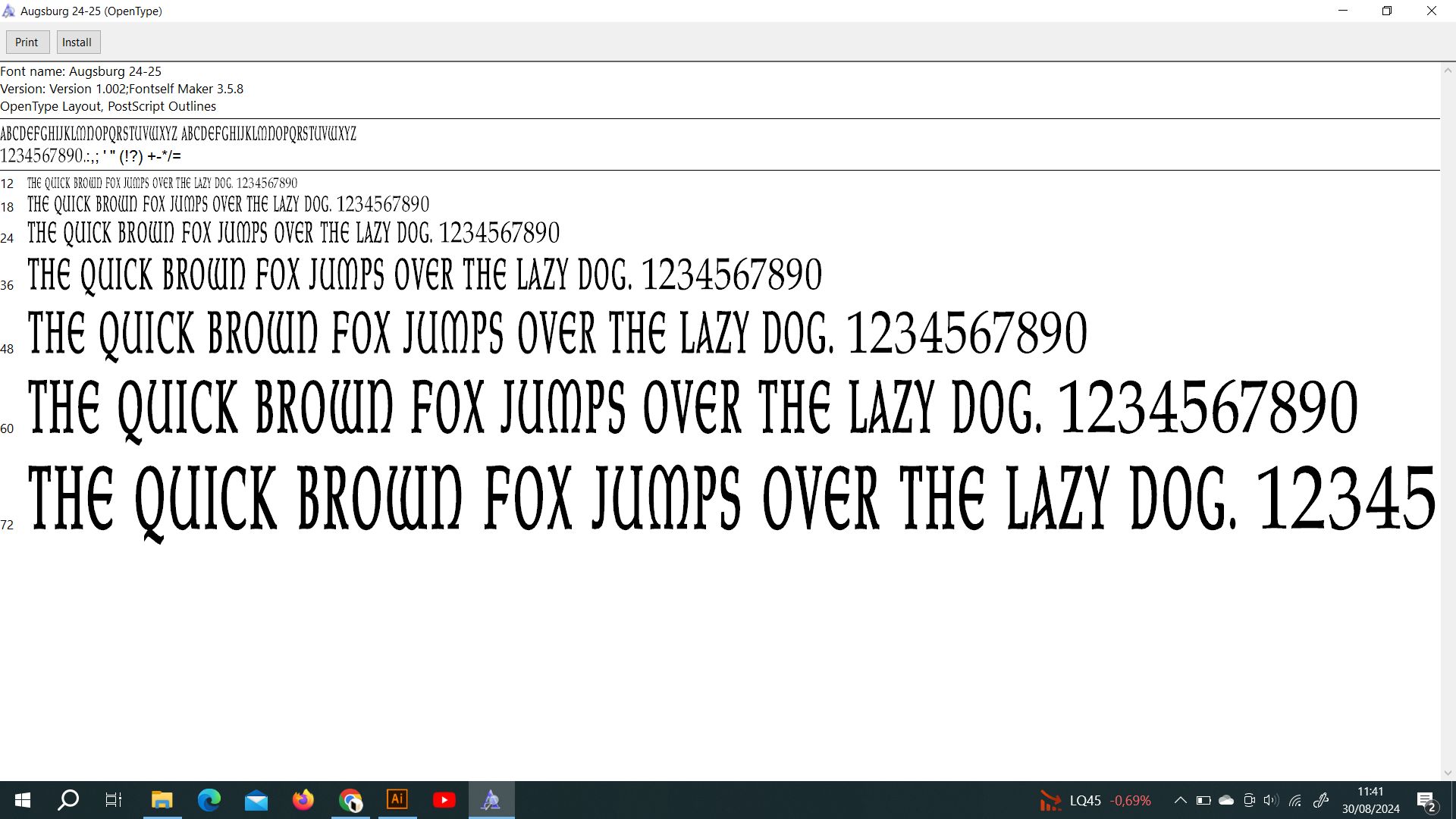Click the scrollbar down arrow
1456x819 pixels.
click(x=1448, y=773)
